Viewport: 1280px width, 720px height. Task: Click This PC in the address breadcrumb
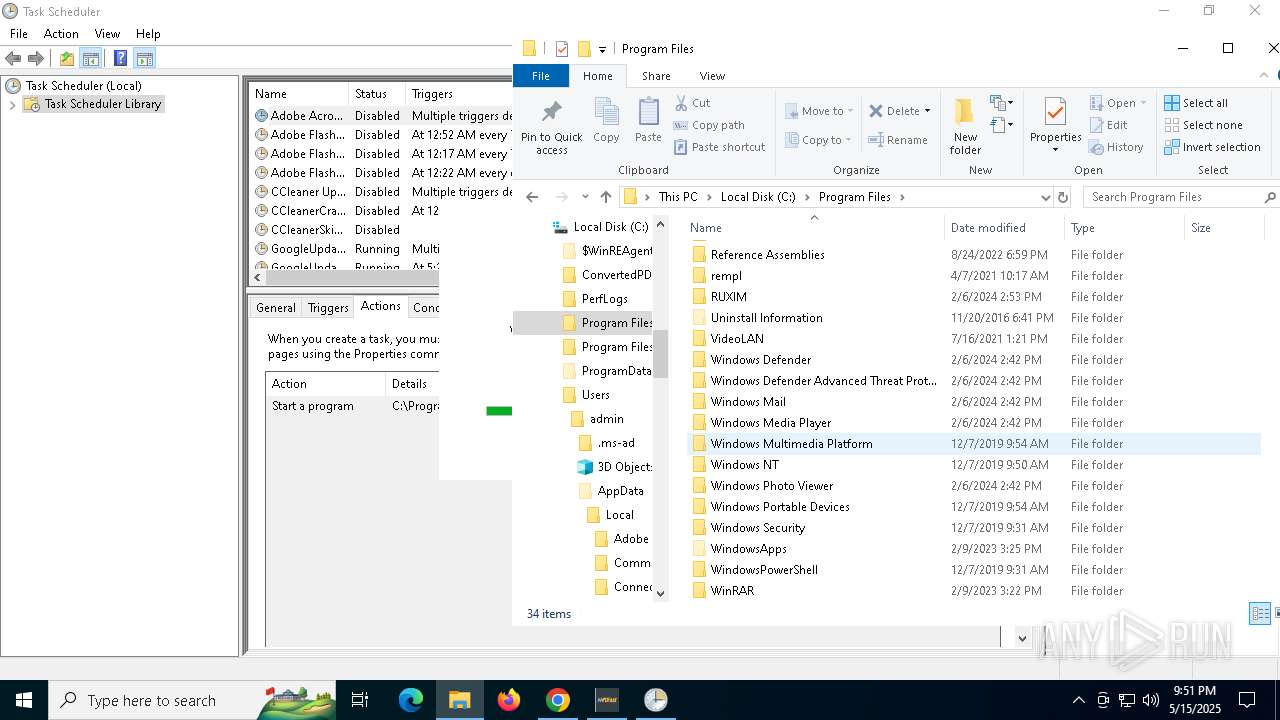pos(678,197)
